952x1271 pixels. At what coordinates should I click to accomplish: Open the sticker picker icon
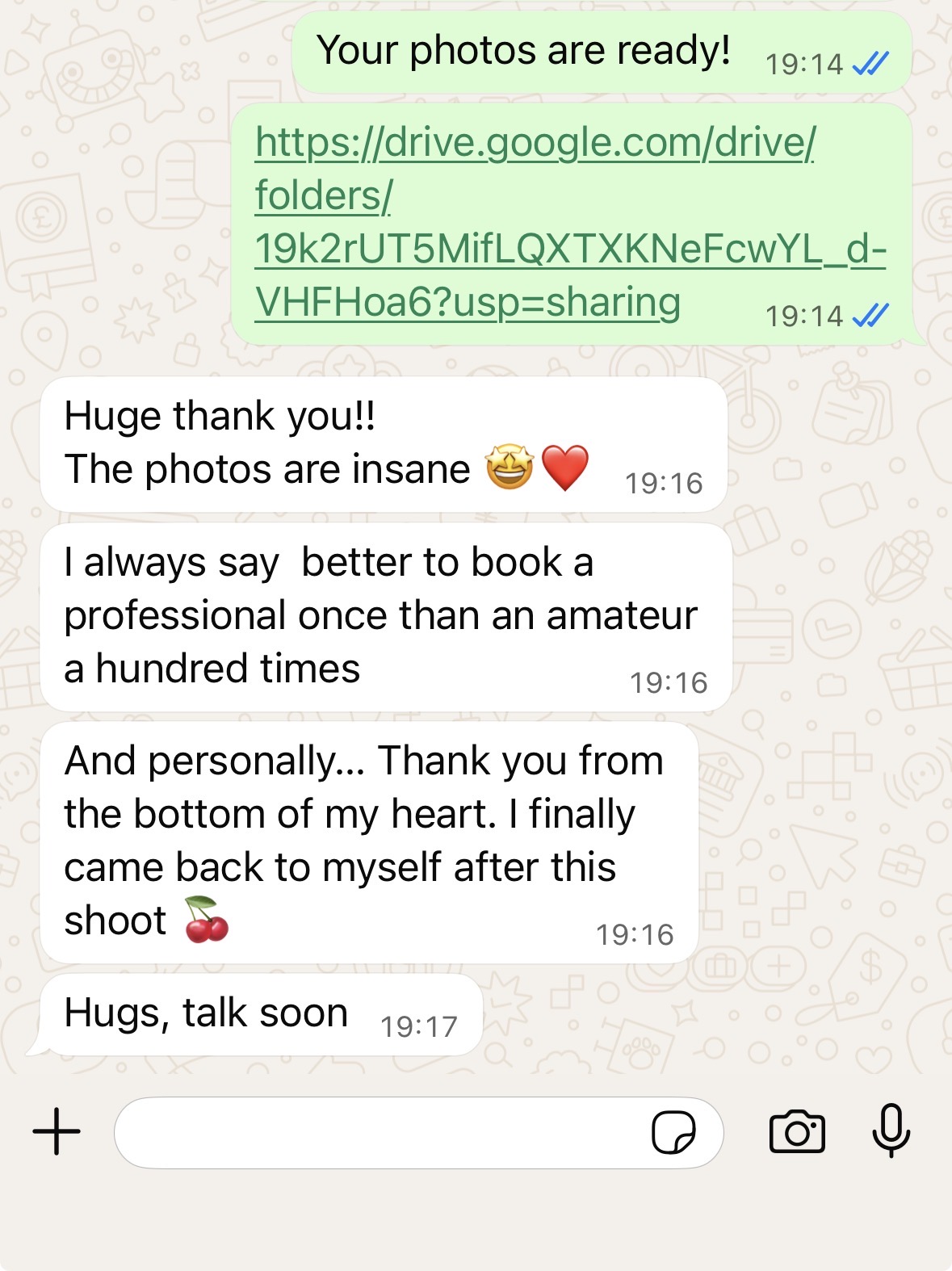point(673,1133)
